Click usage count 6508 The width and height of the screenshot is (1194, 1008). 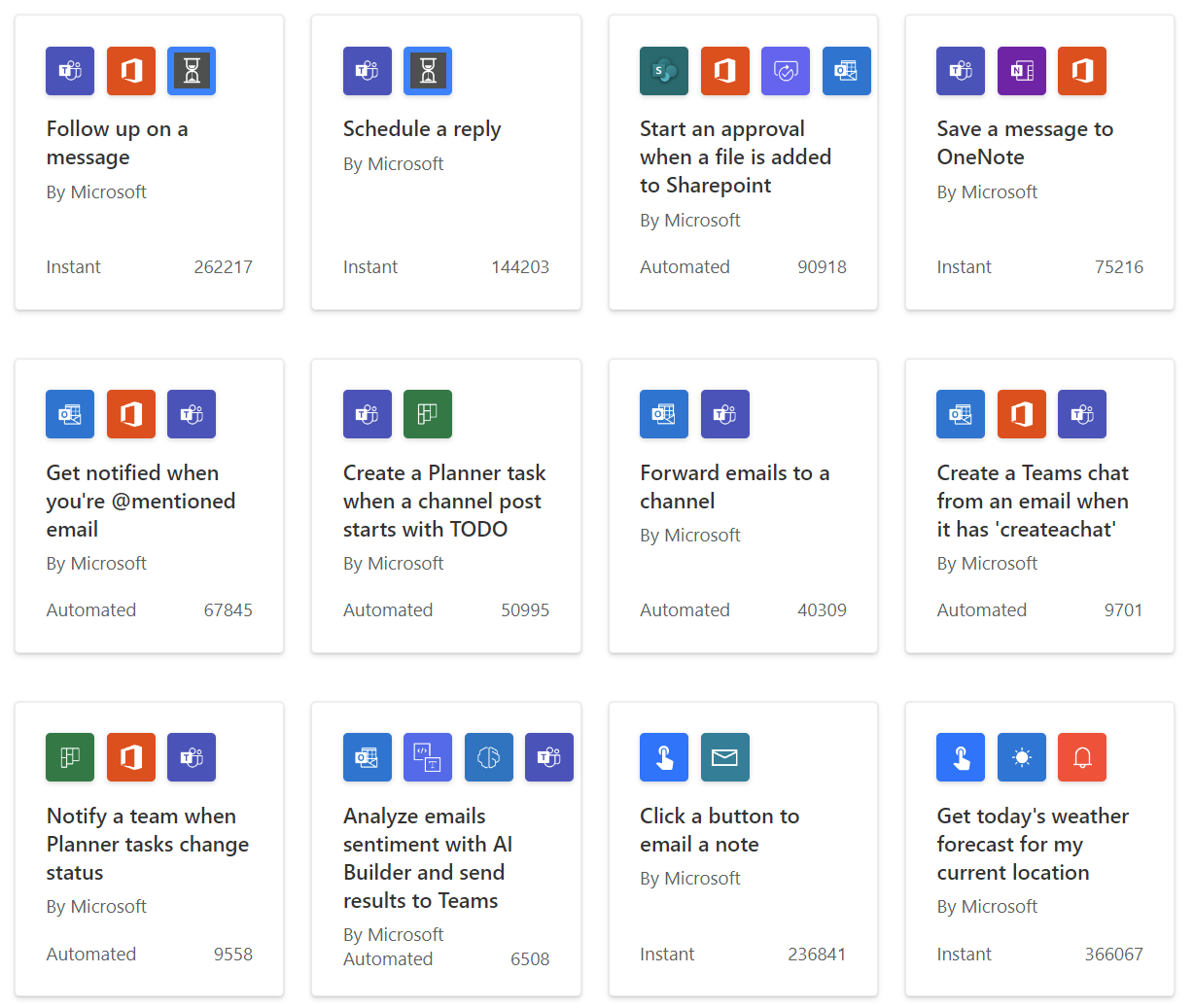click(530, 959)
